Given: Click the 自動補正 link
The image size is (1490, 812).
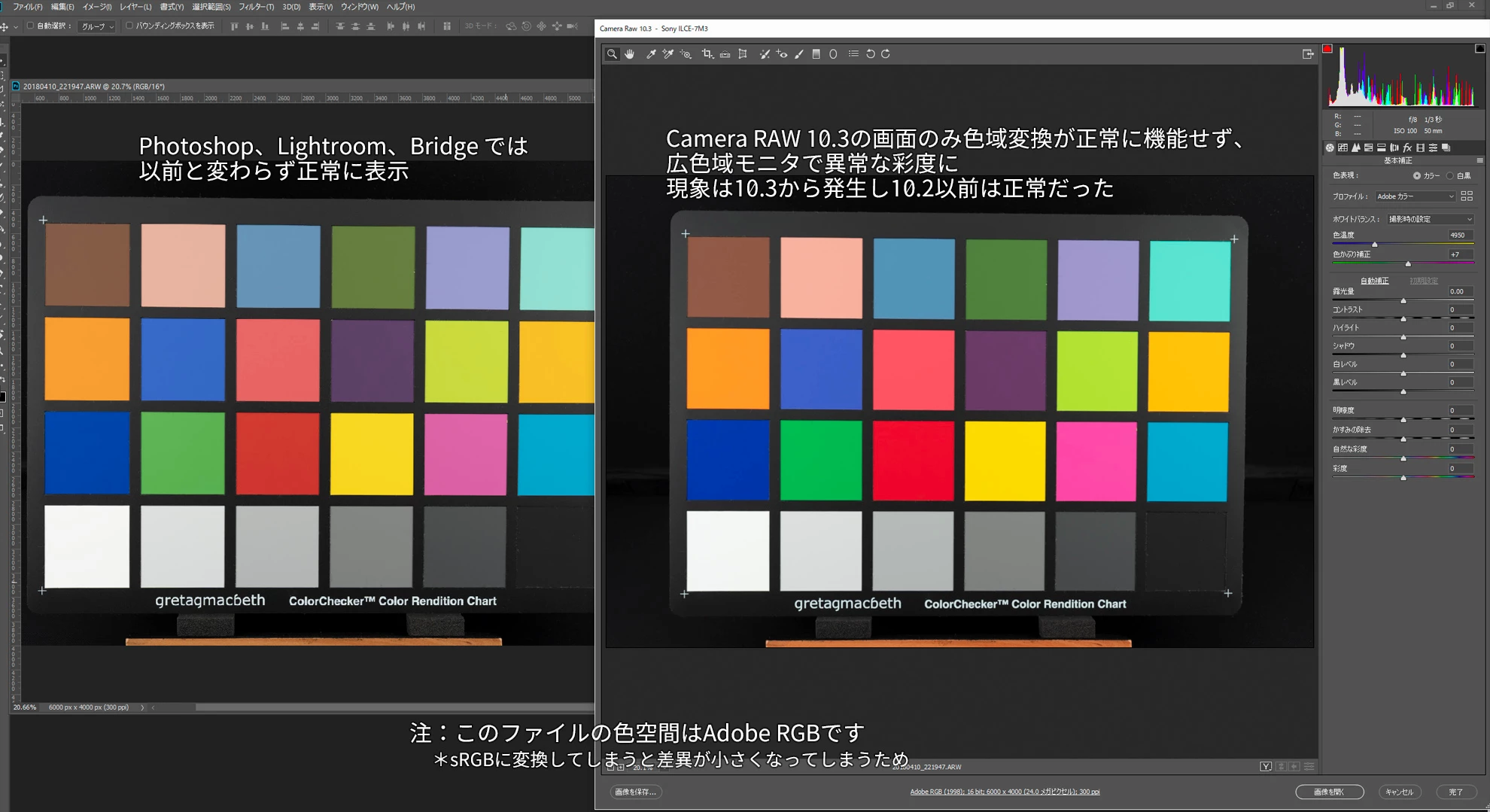Looking at the screenshot, I should pos(1375,281).
